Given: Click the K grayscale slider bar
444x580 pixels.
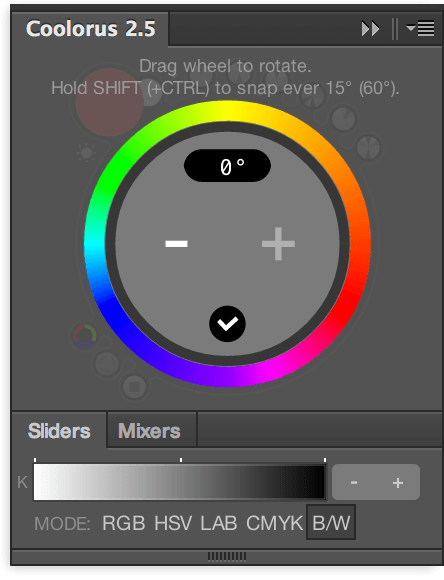Looking at the screenshot, I should 179,482.
